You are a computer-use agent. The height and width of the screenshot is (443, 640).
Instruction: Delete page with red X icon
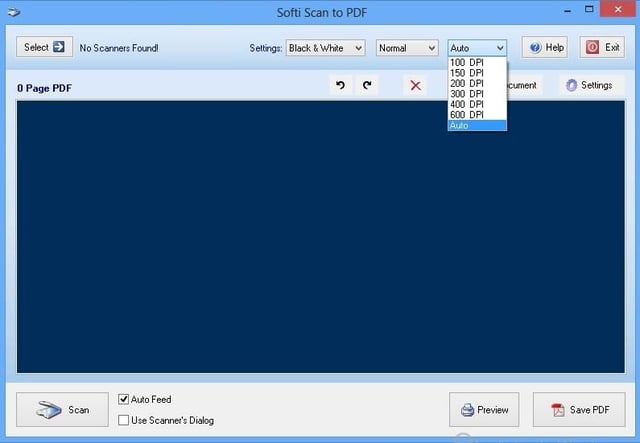(415, 85)
